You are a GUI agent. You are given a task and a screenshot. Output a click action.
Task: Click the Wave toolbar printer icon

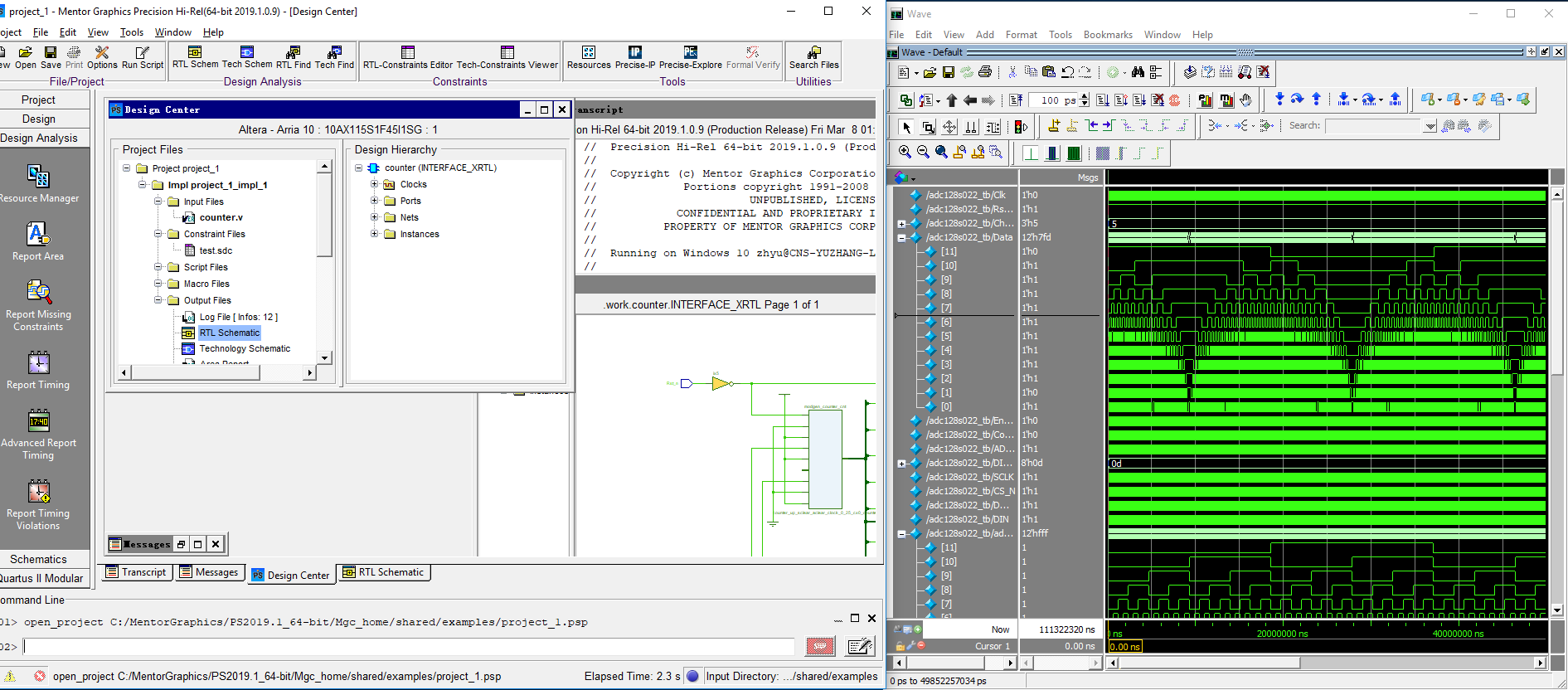[985, 72]
